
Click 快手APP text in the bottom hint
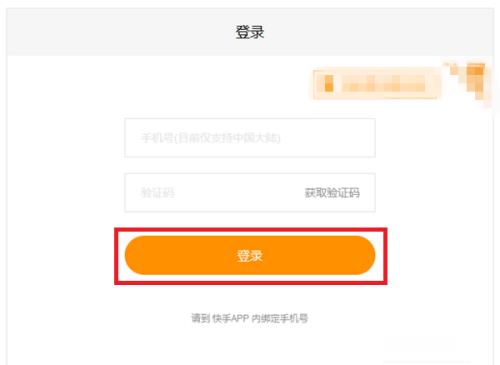[x=231, y=318]
